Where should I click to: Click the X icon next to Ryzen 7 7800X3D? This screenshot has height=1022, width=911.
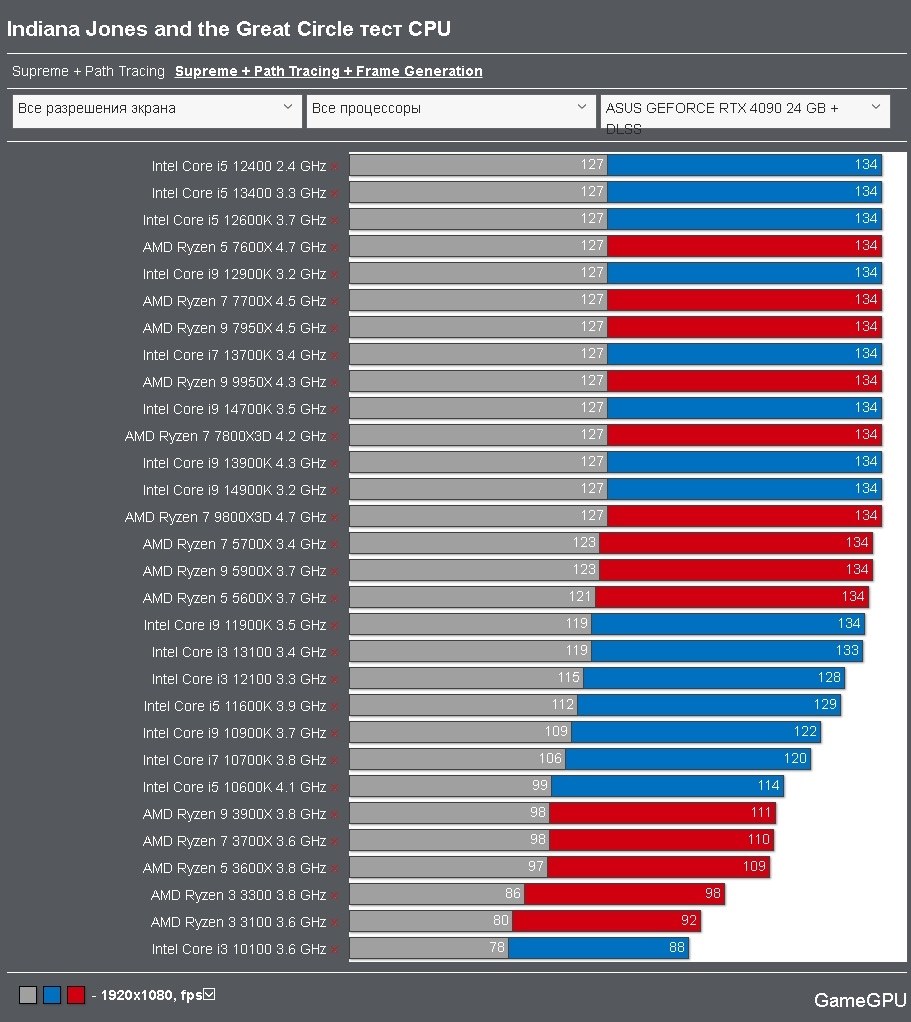tap(335, 436)
